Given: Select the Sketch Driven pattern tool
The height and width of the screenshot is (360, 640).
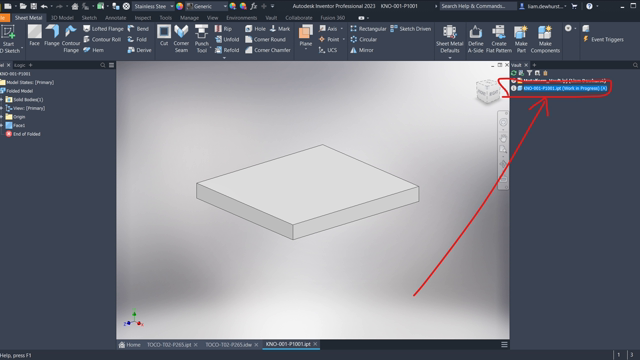Looking at the screenshot, I should [x=411, y=29].
